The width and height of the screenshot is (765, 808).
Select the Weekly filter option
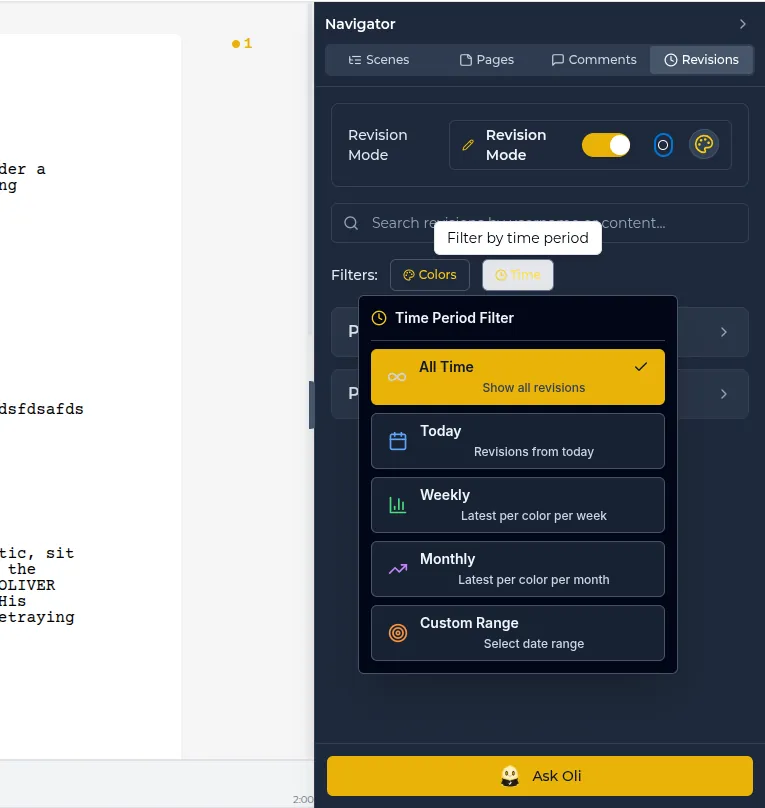tap(518, 505)
